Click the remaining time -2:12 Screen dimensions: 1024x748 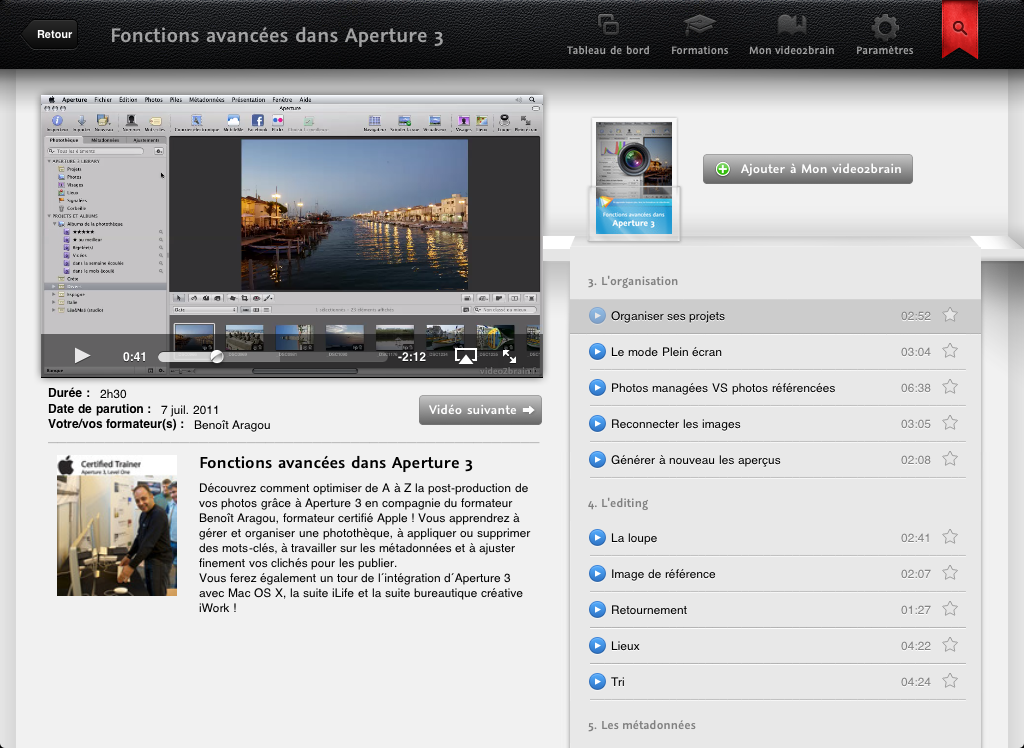411,357
